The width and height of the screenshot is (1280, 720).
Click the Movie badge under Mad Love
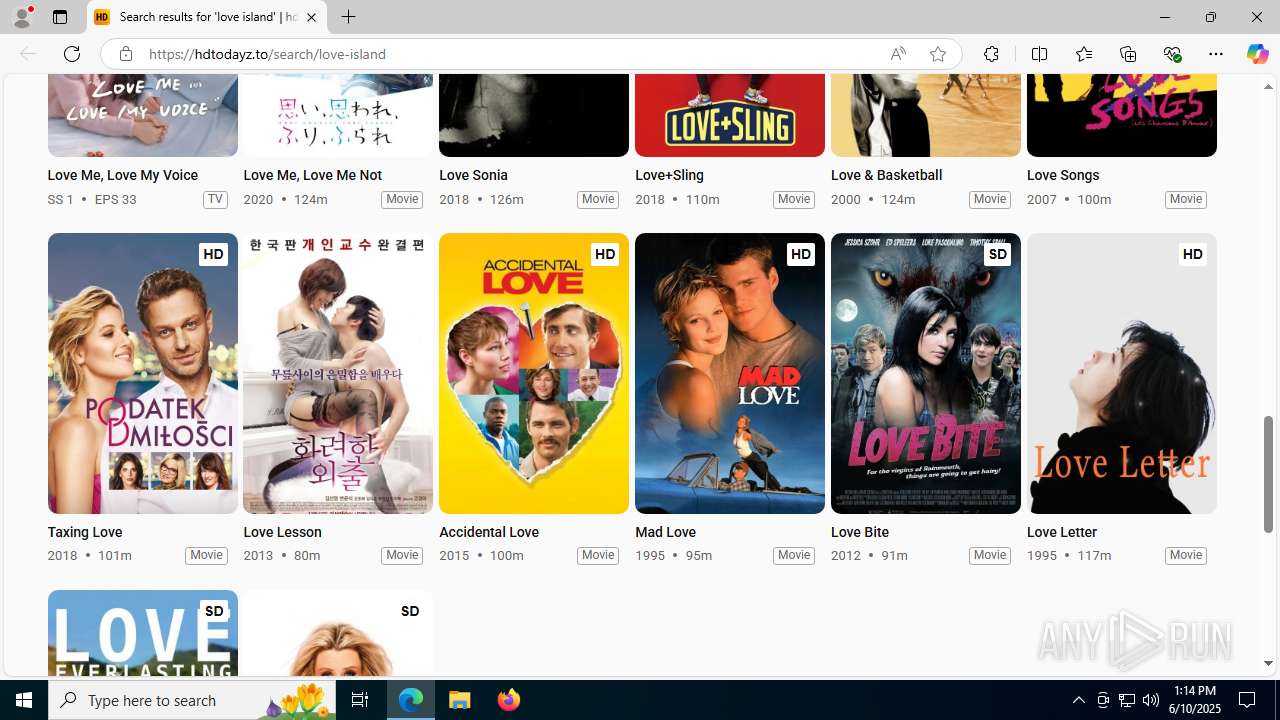click(x=794, y=555)
